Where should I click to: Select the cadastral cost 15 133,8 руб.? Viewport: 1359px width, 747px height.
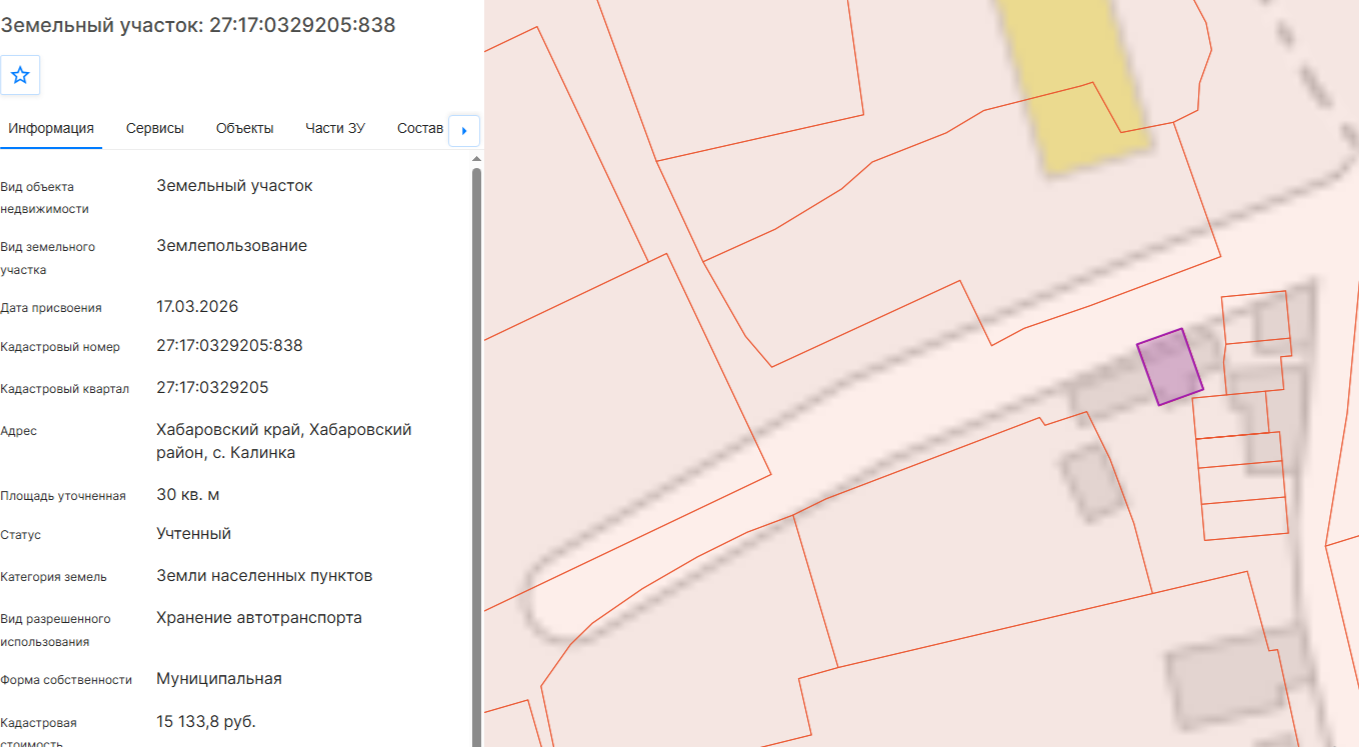(x=206, y=721)
